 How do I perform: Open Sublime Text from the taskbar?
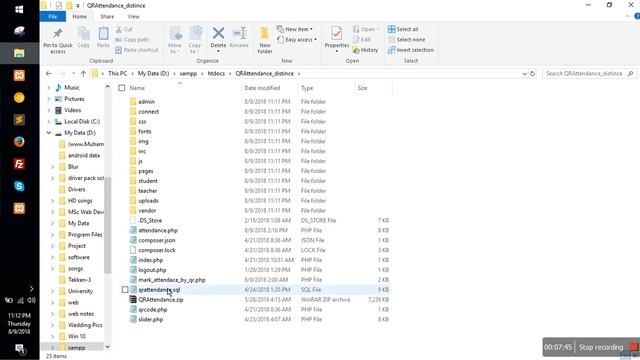pyautogui.click(x=19, y=120)
